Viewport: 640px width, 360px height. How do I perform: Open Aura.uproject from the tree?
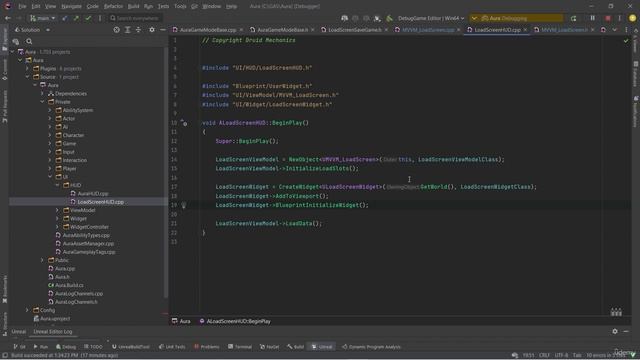(55, 318)
